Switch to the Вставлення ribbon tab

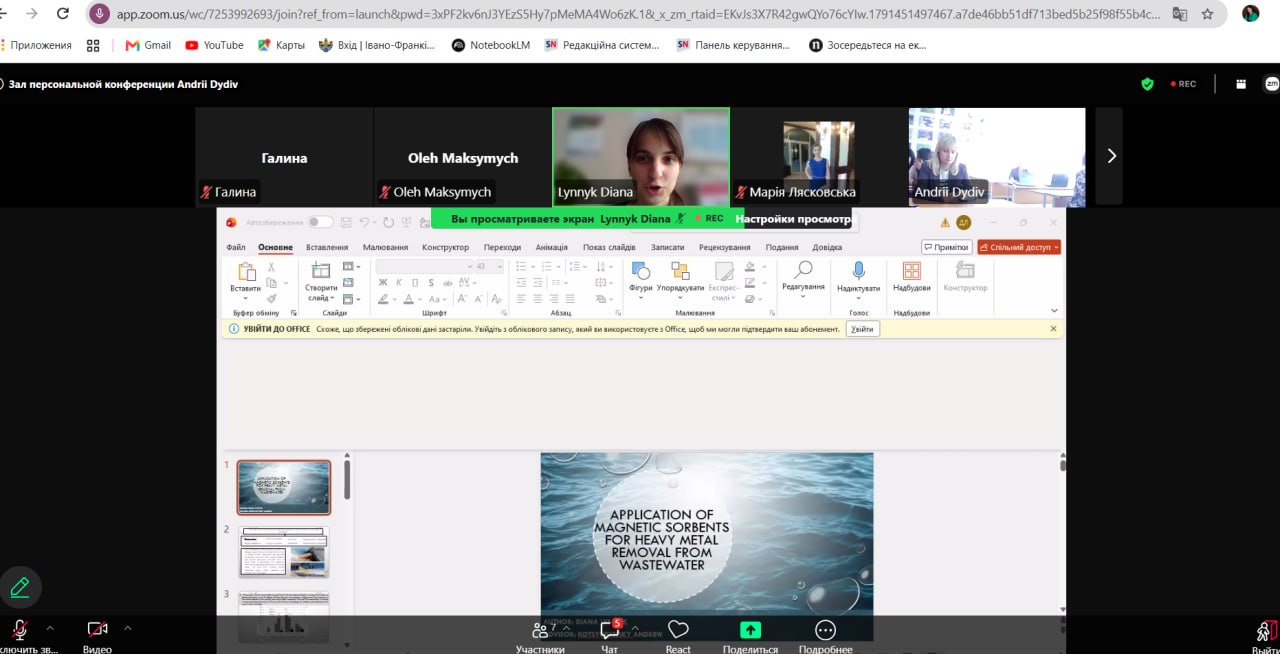click(327, 247)
